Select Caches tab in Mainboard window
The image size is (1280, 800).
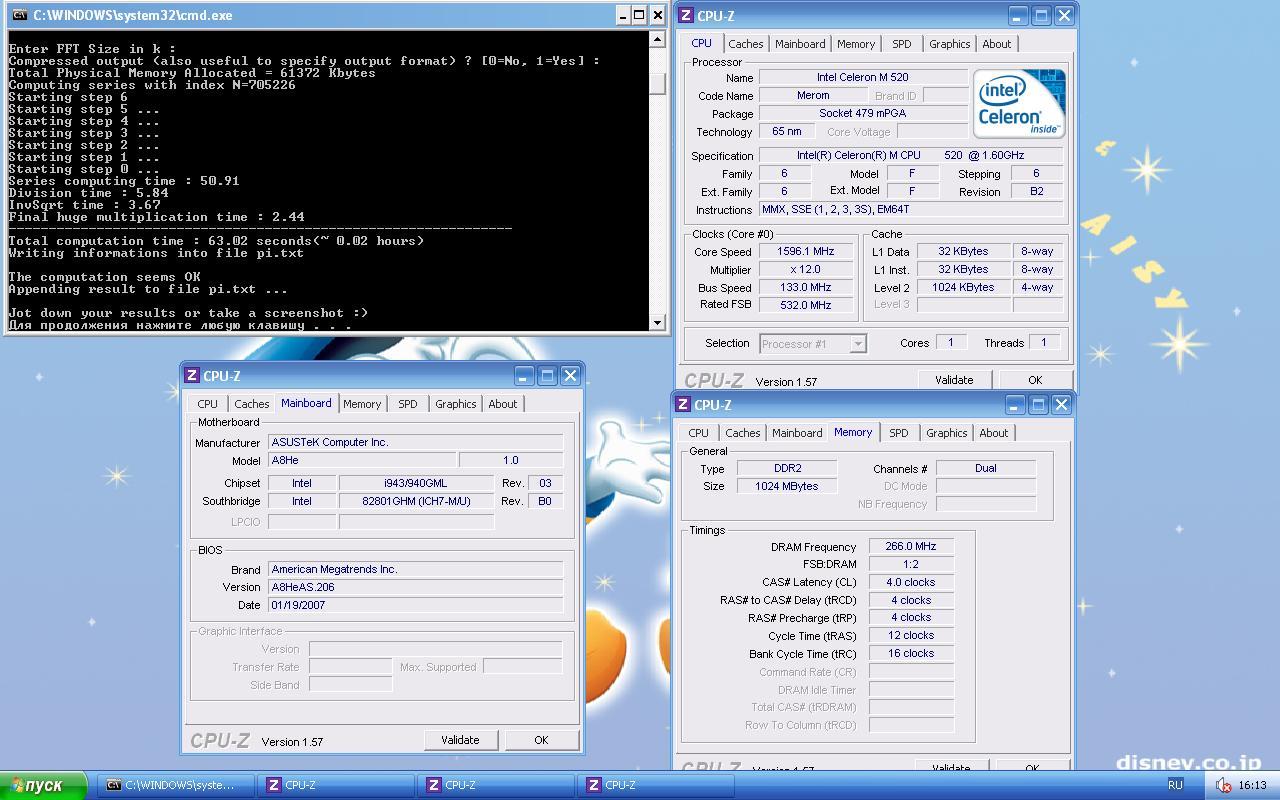point(252,404)
